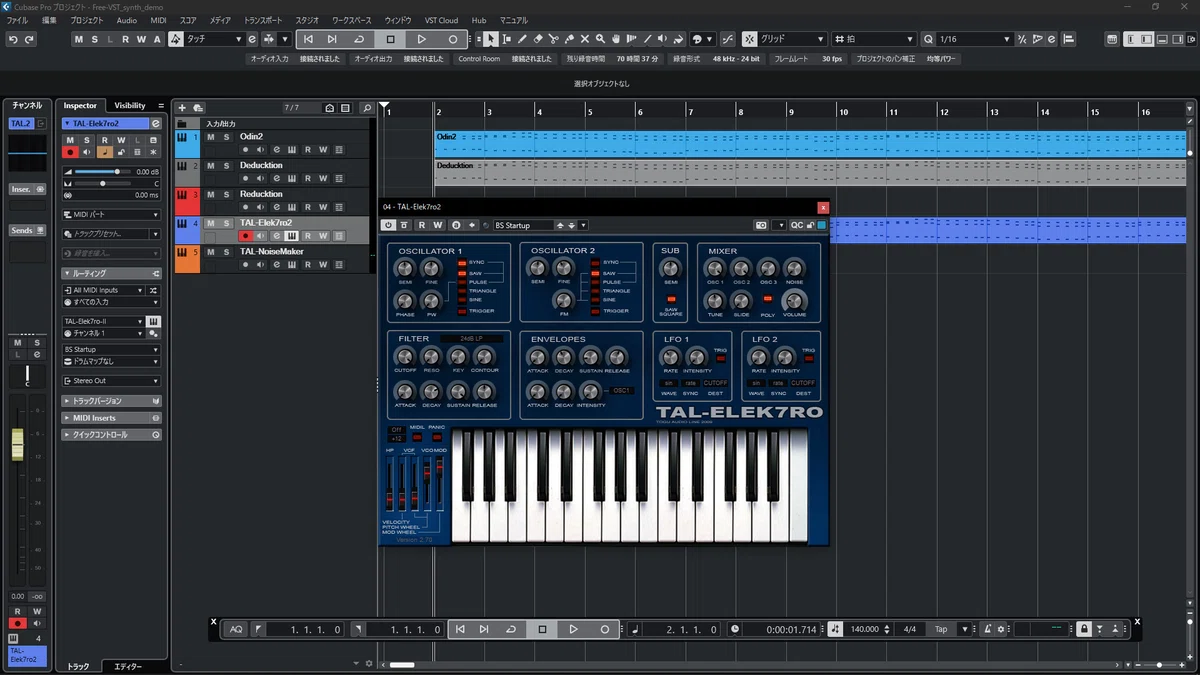Open the ファイル menu

(17, 20)
